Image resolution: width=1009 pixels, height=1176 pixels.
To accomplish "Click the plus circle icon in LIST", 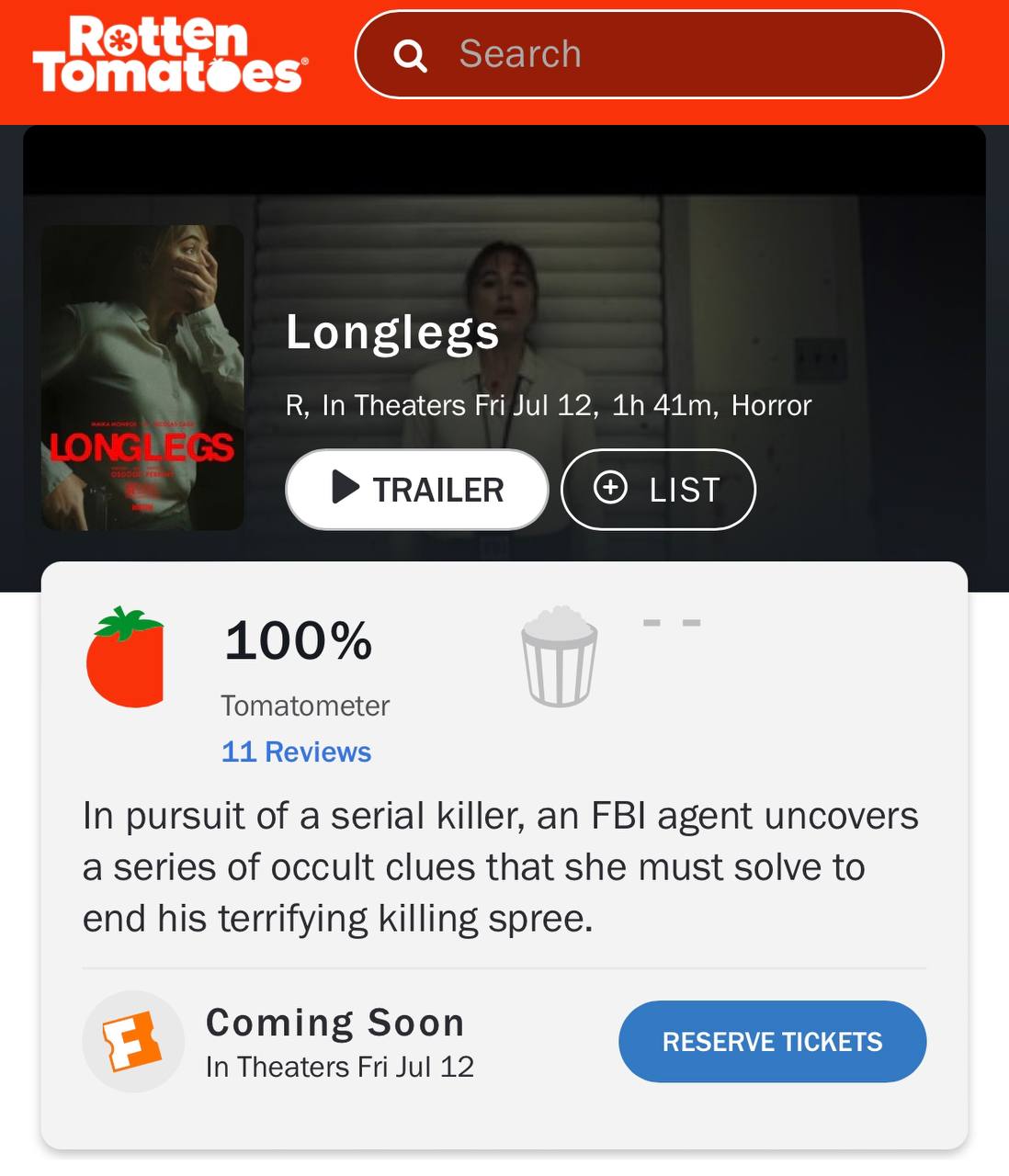I will point(611,487).
